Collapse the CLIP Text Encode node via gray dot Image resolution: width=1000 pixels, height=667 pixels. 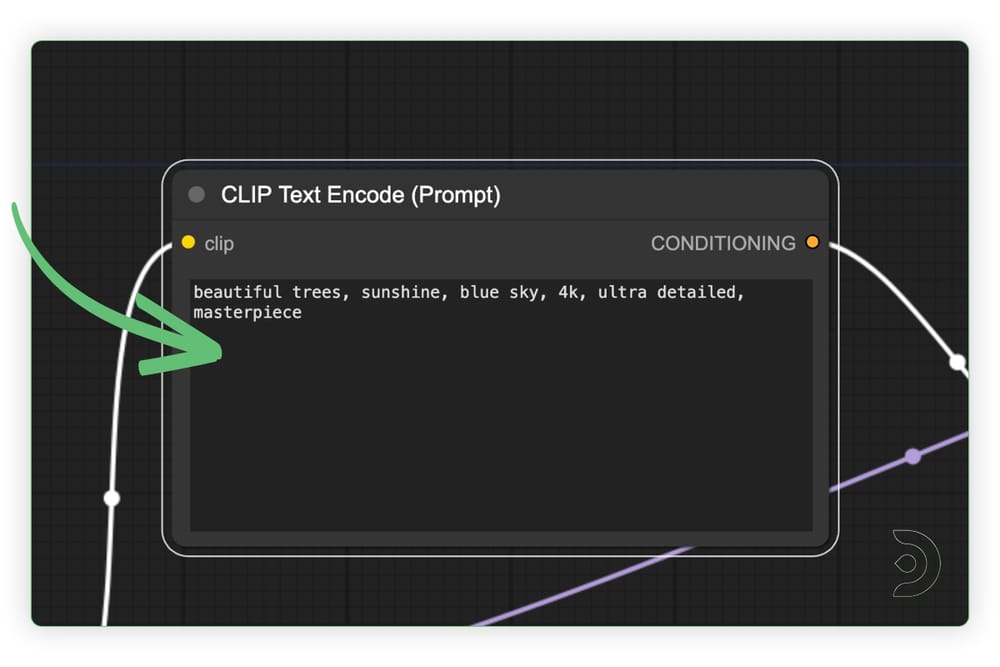(197, 194)
